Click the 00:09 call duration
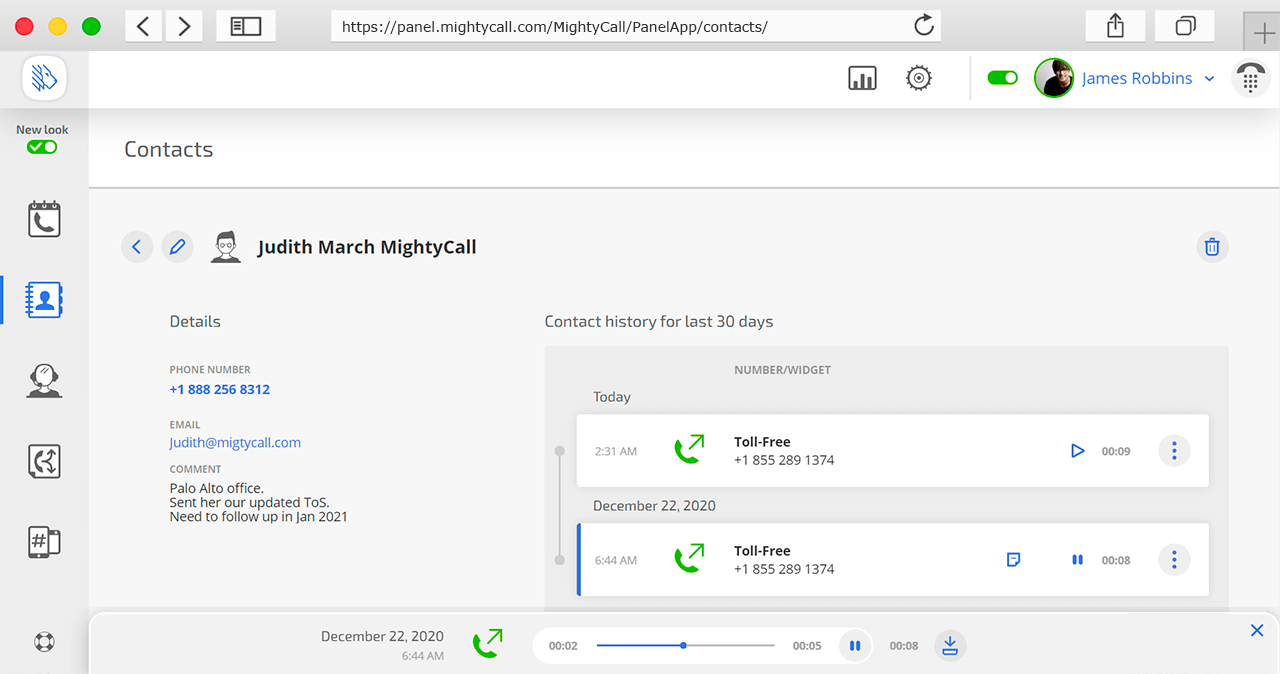 [x=1116, y=451]
